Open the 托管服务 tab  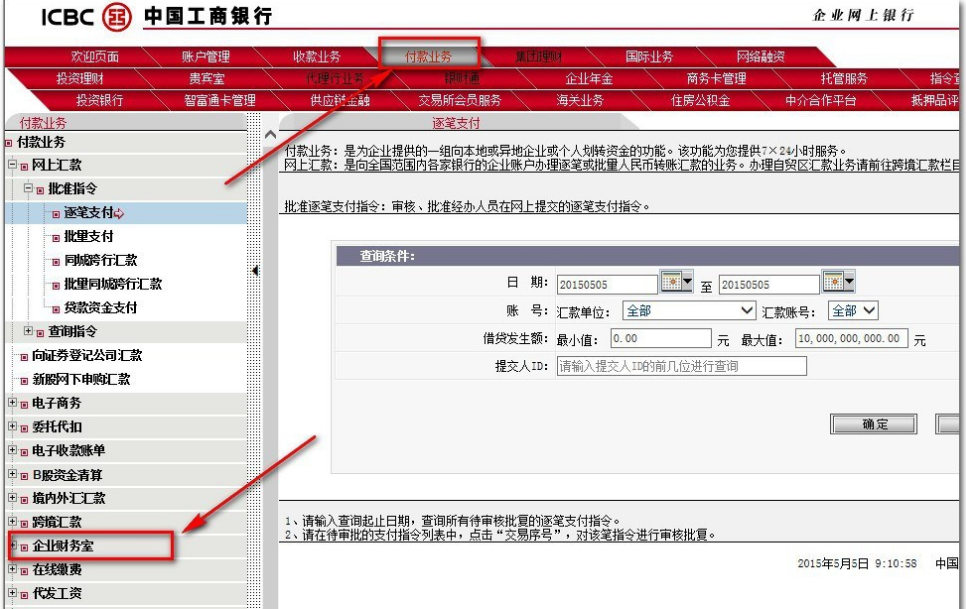click(843, 79)
